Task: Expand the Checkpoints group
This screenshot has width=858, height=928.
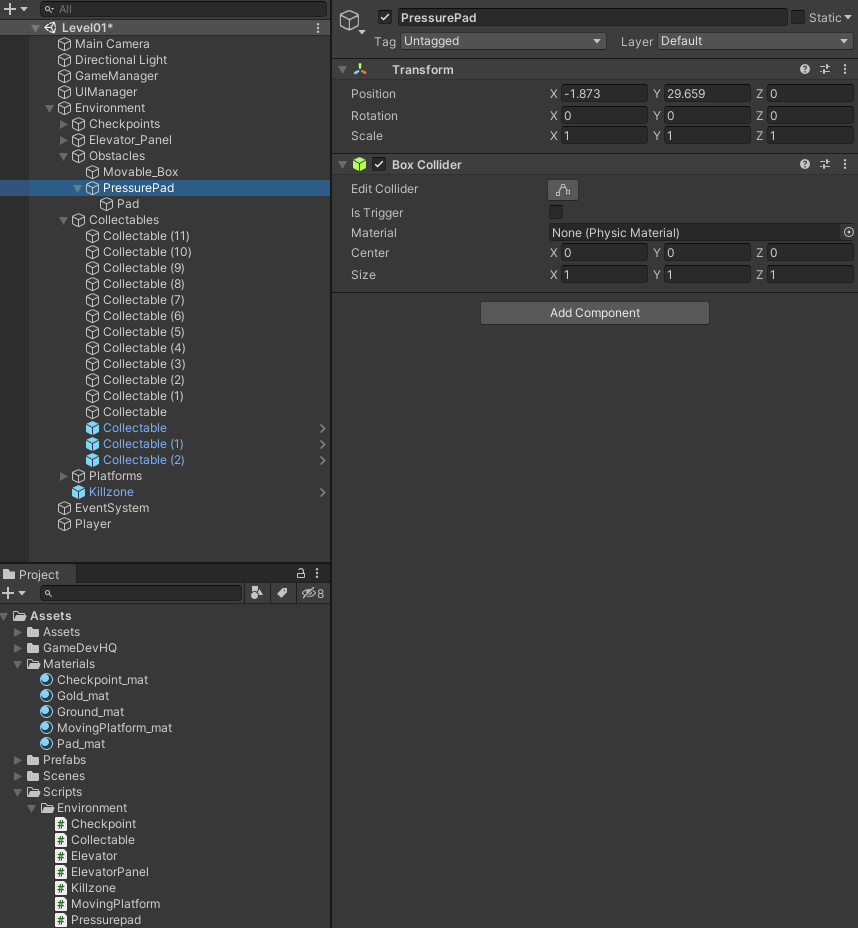Action: (63, 124)
